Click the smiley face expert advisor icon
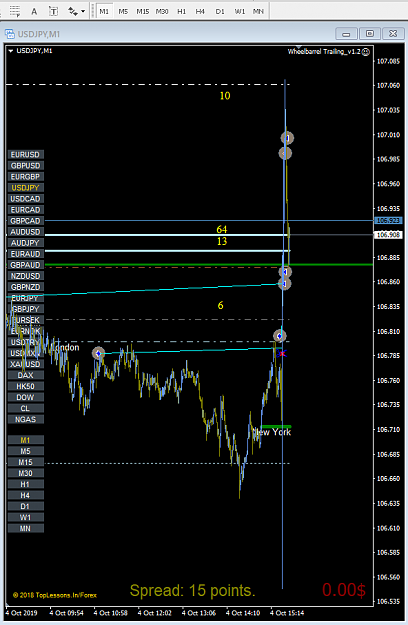The image size is (408, 625). pos(366,51)
